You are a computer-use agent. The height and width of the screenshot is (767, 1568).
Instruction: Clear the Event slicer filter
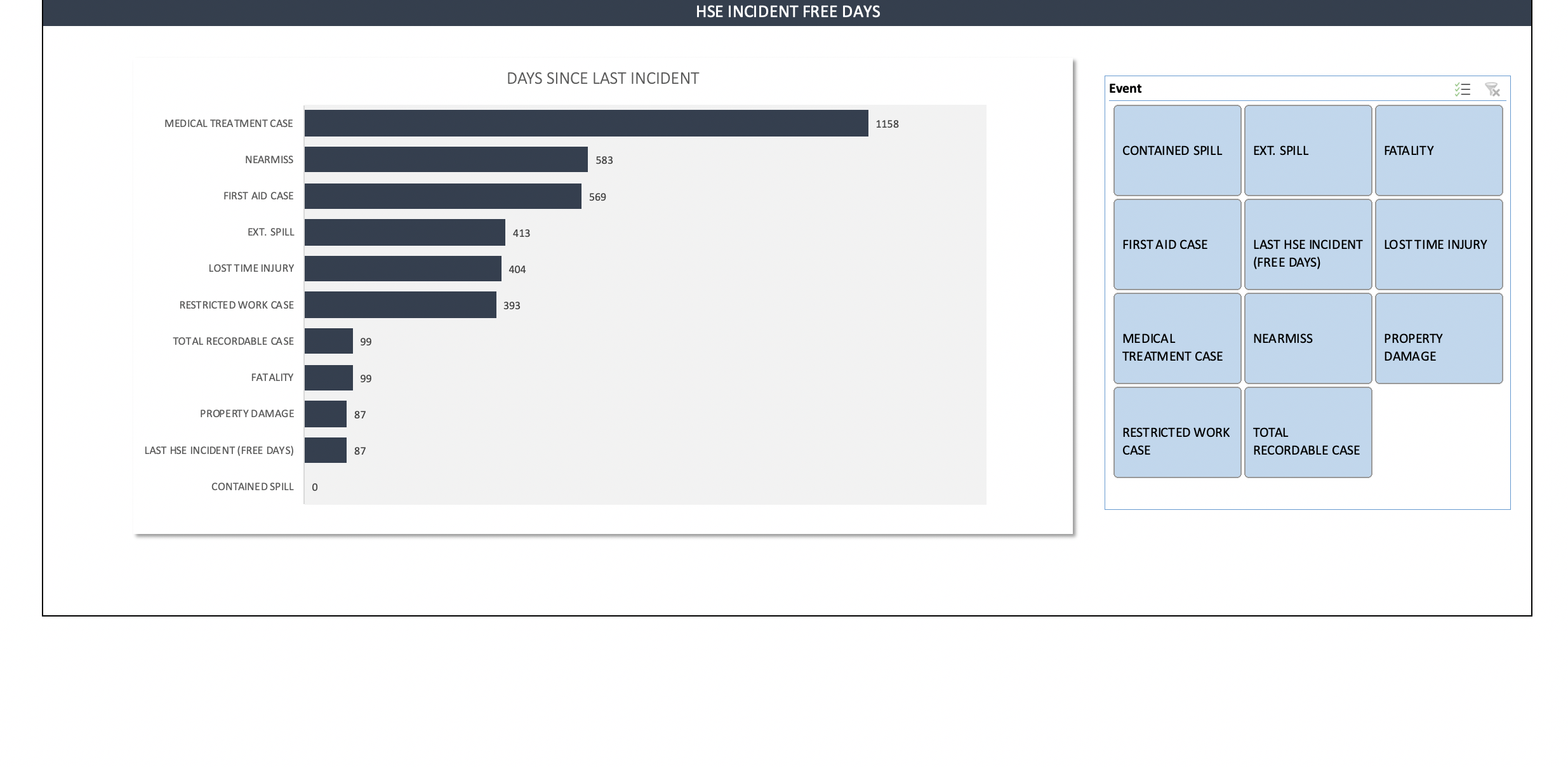tap(1492, 89)
